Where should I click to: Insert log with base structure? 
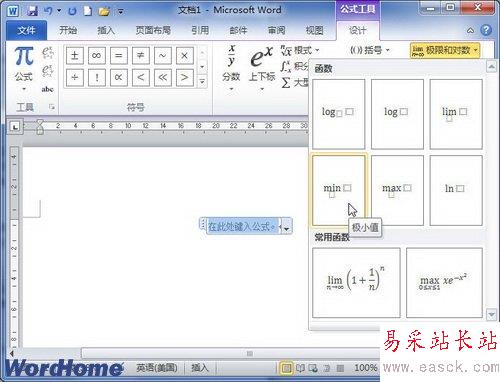click(x=339, y=114)
